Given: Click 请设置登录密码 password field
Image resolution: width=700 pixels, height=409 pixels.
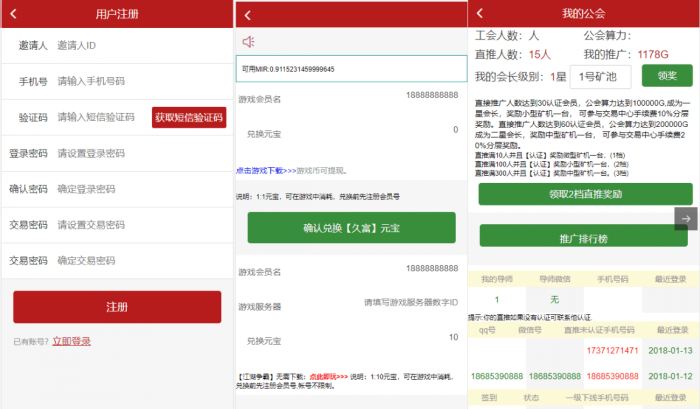Looking at the screenshot, I should tap(130, 153).
